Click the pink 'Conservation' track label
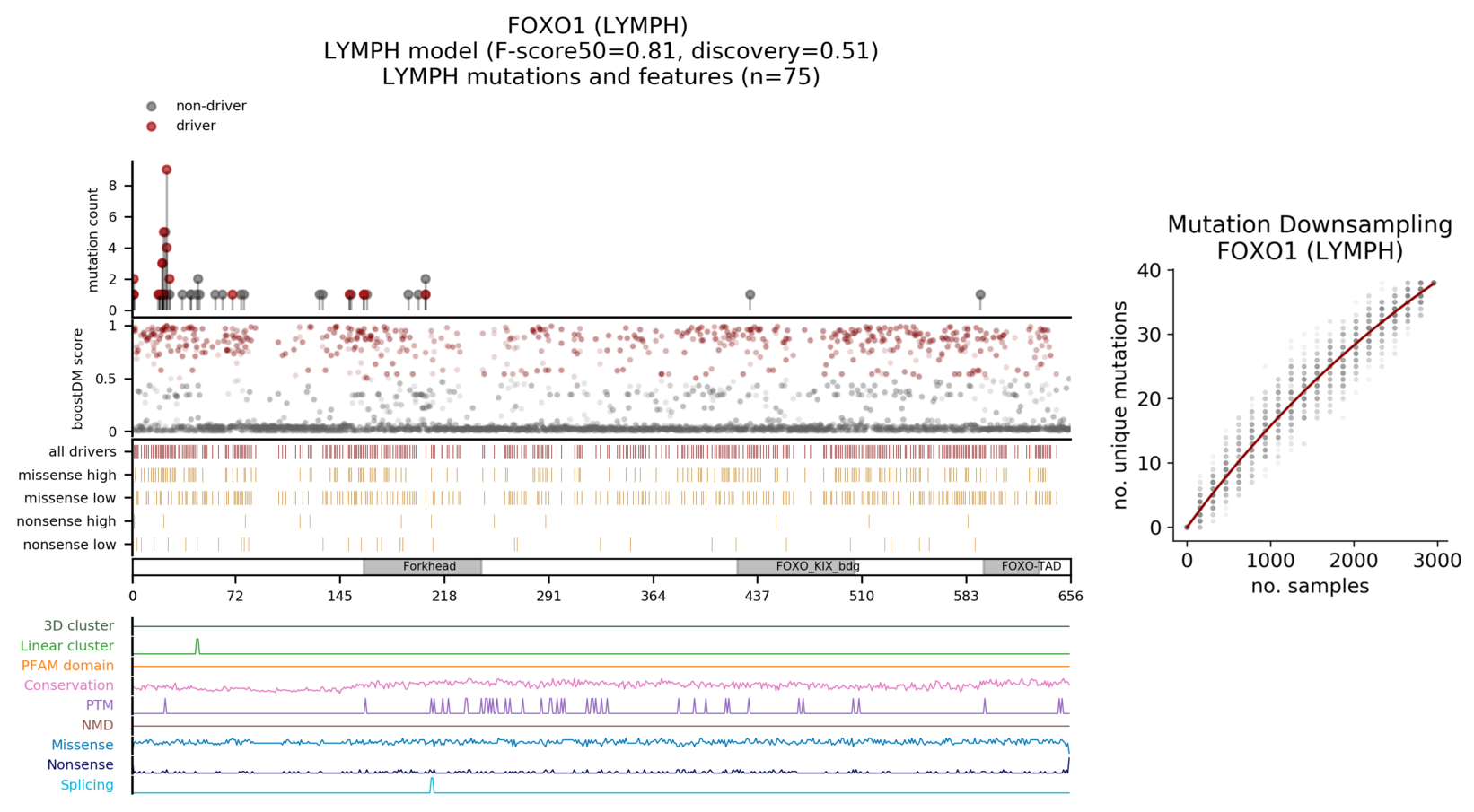 tap(68, 685)
